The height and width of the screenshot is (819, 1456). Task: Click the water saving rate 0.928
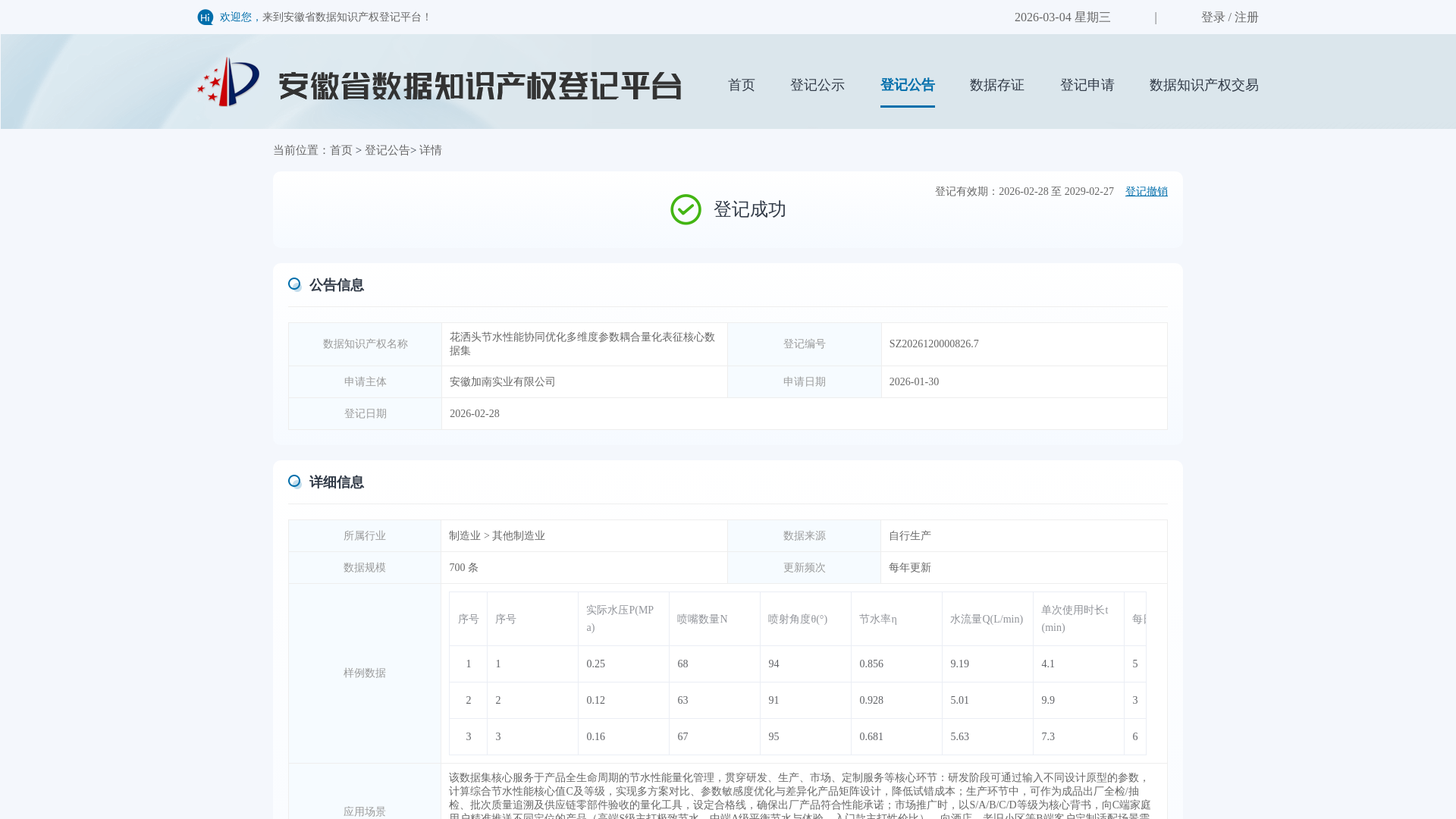871,701
